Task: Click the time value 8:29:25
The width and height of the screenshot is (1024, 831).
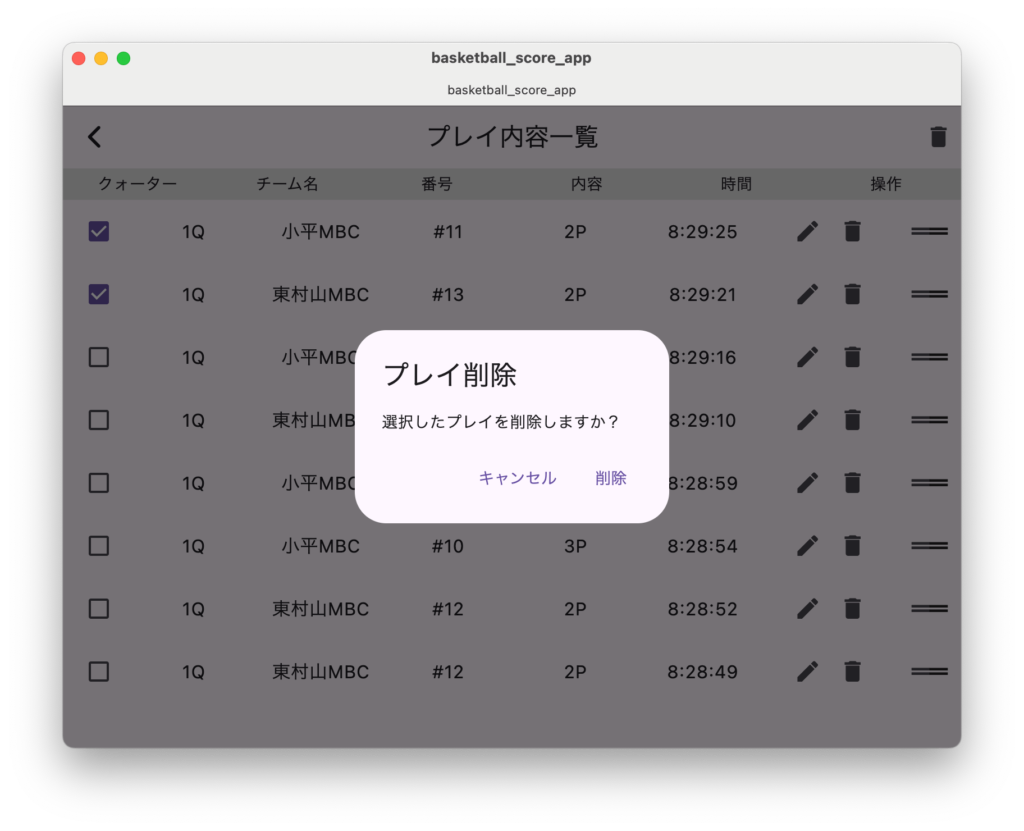Action: 703,232
